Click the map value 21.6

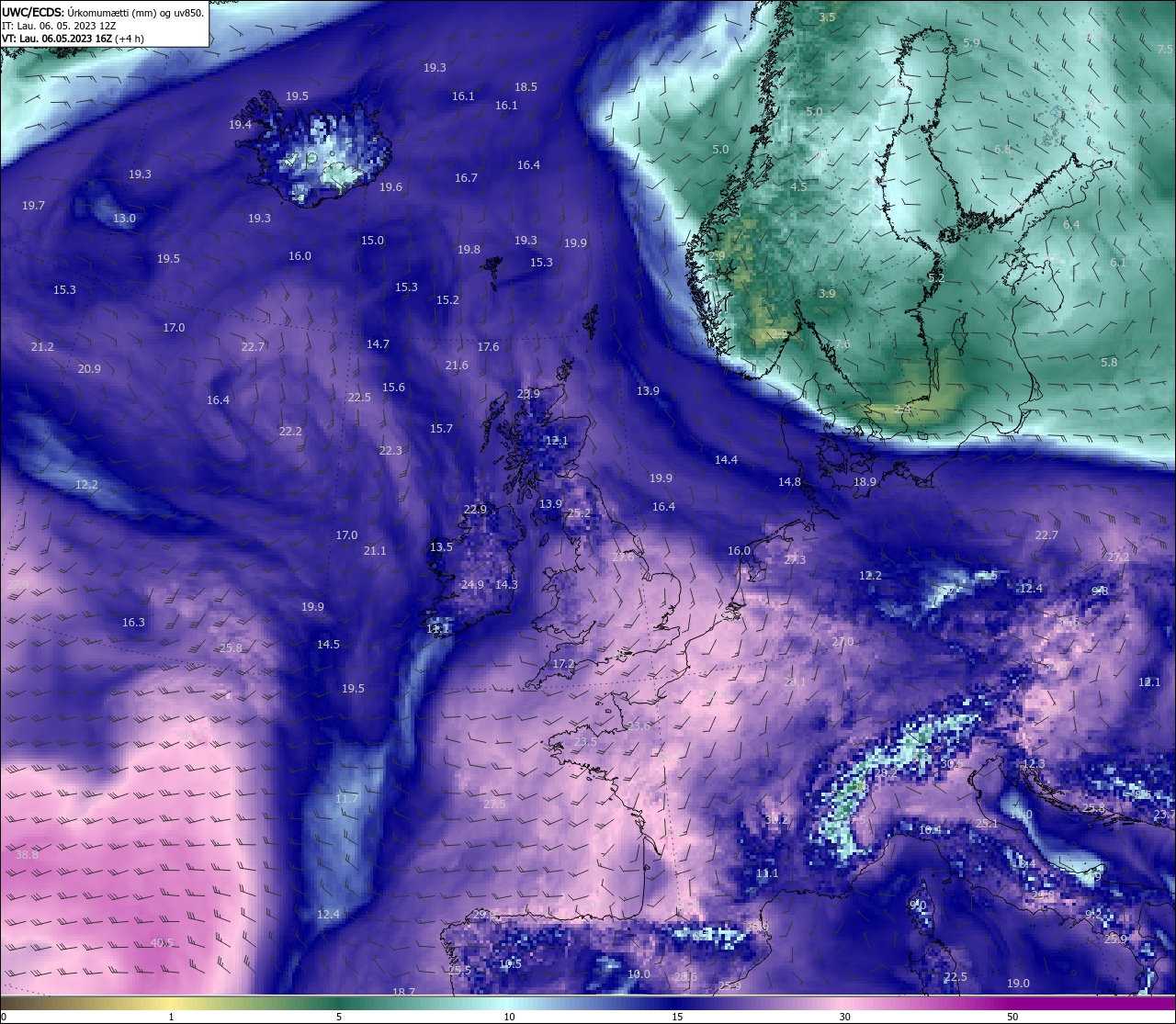457,366
